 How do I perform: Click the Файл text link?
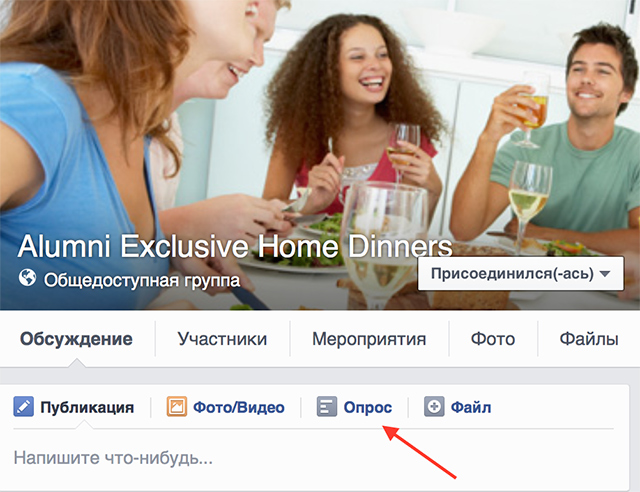[x=471, y=407]
